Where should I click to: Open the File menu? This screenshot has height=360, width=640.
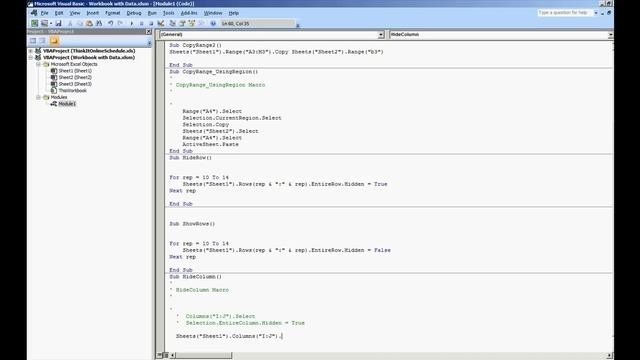(x=44, y=13)
